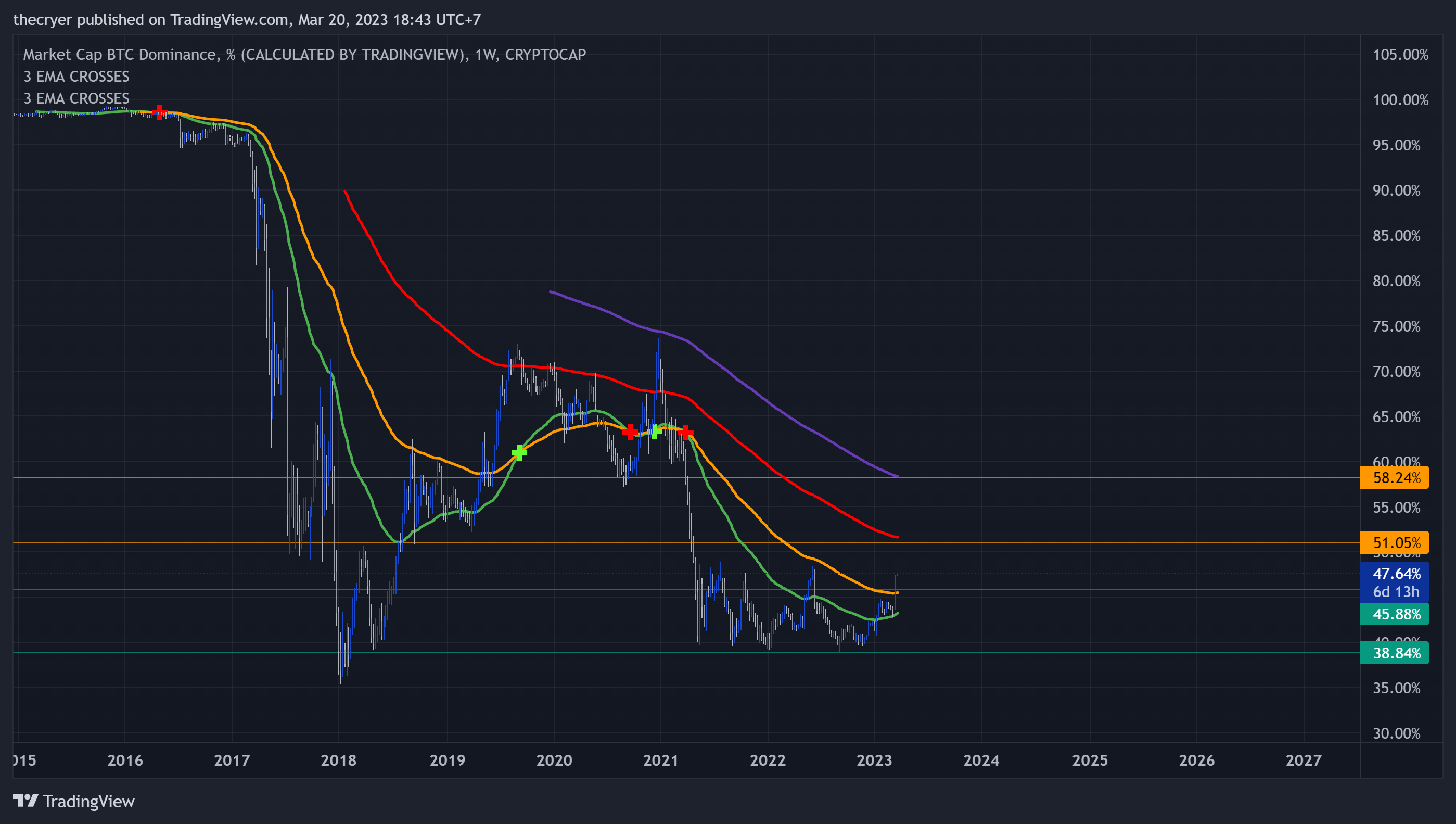
Task: Click the 47.64% current price label
Action: (1396, 573)
